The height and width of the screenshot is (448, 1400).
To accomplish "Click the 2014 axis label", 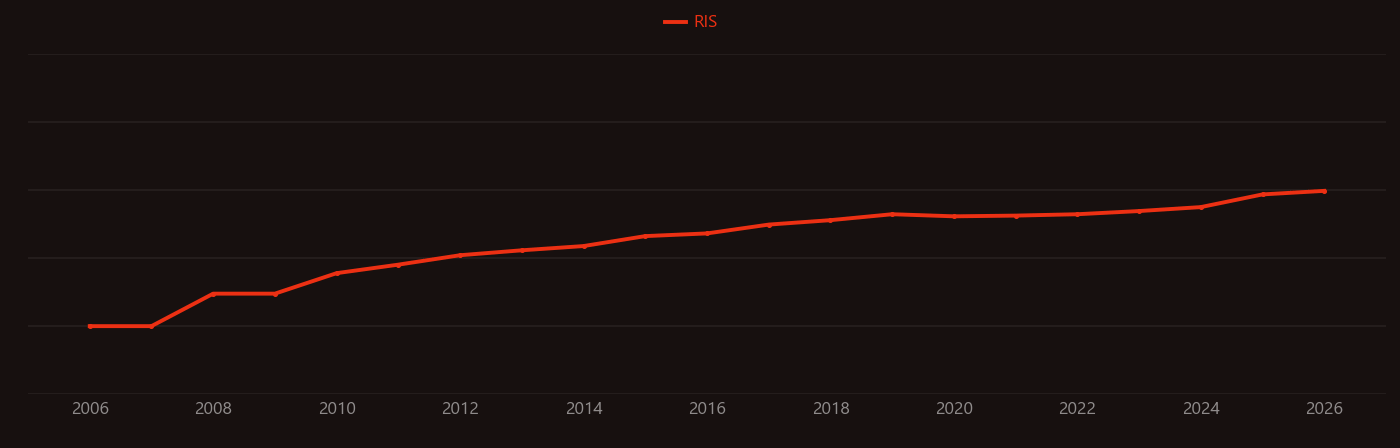I will pyautogui.click(x=584, y=409).
